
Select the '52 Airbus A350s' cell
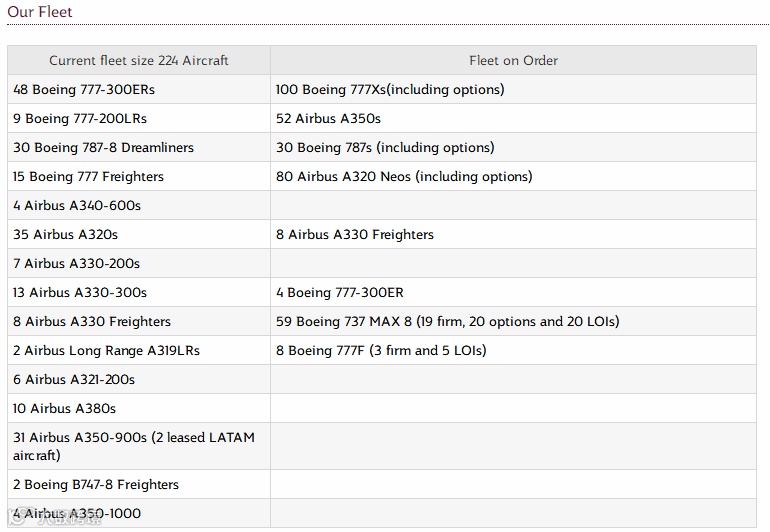tap(328, 118)
